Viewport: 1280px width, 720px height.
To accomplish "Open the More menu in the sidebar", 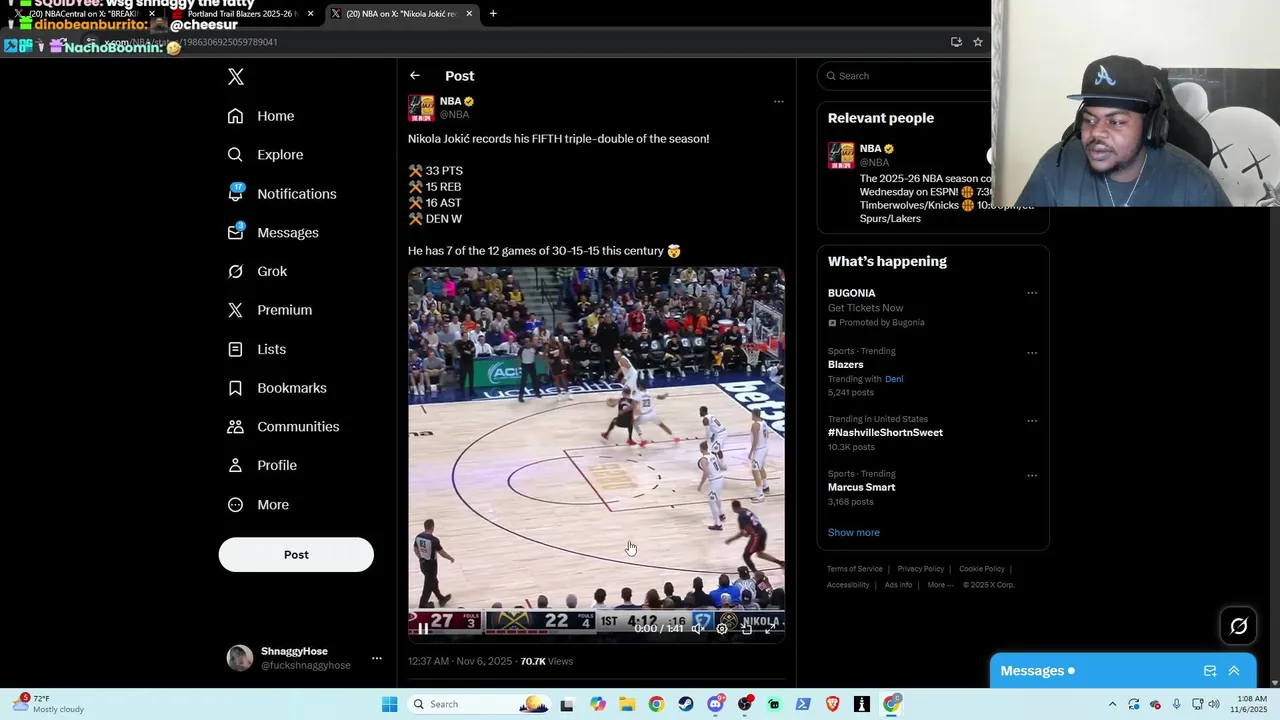I will click(258, 505).
